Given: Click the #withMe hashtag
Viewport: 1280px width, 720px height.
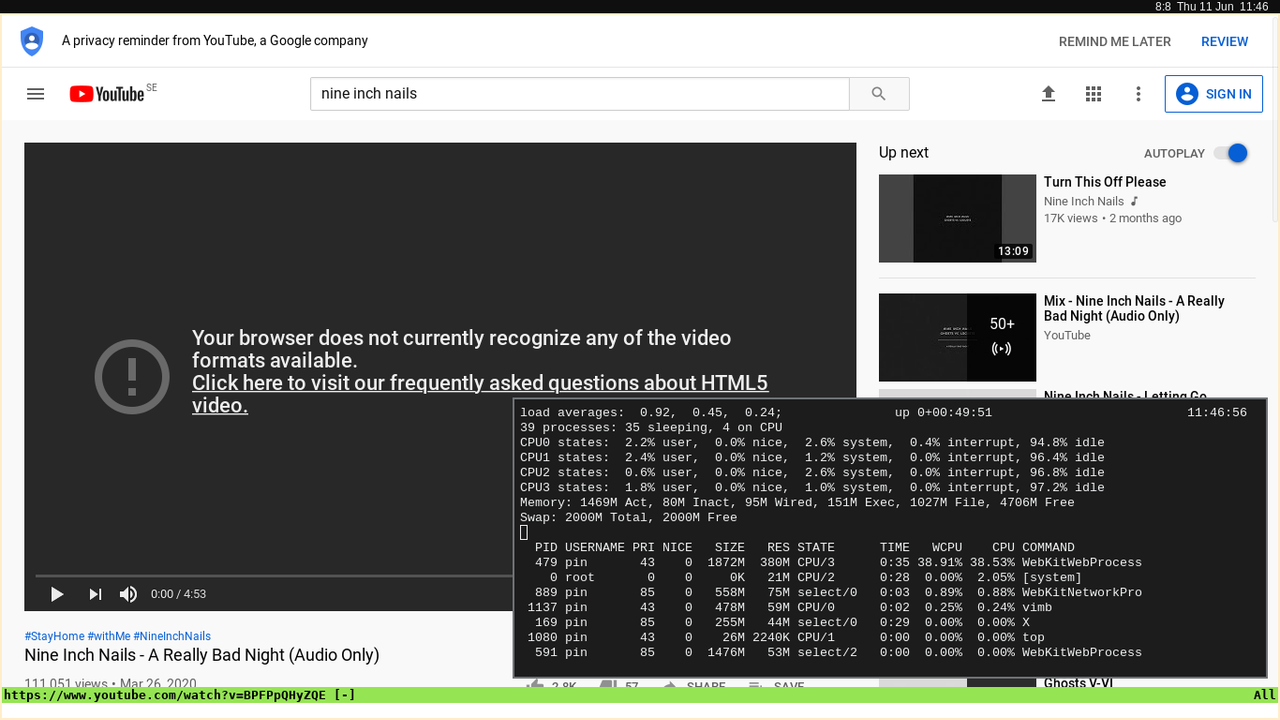Looking at the screenshot, I should click(x=109, y=636).
